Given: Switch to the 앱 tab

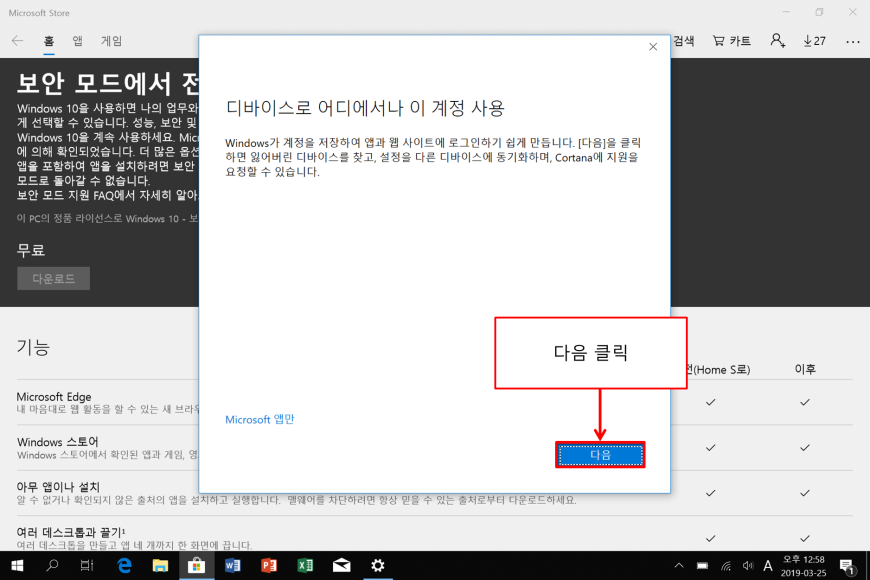Looking at the screenshot, I should click(x=78, y=41).
